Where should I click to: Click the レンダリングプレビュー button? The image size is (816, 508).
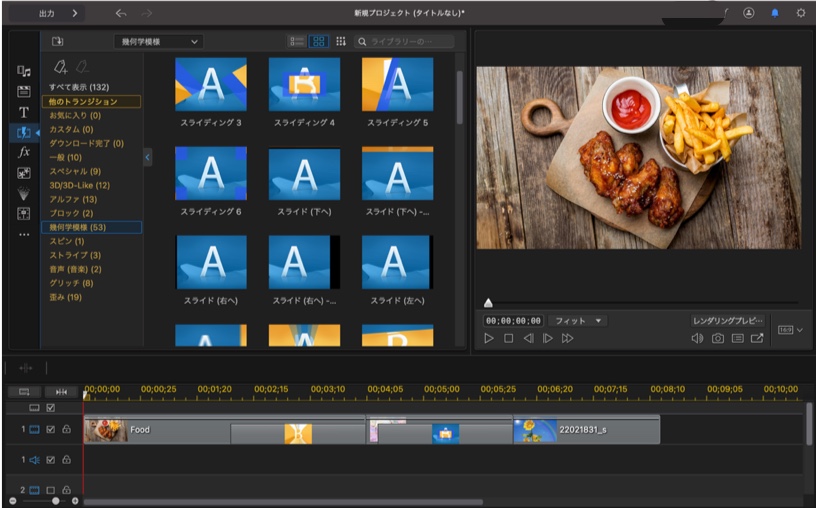pos(727,321)
